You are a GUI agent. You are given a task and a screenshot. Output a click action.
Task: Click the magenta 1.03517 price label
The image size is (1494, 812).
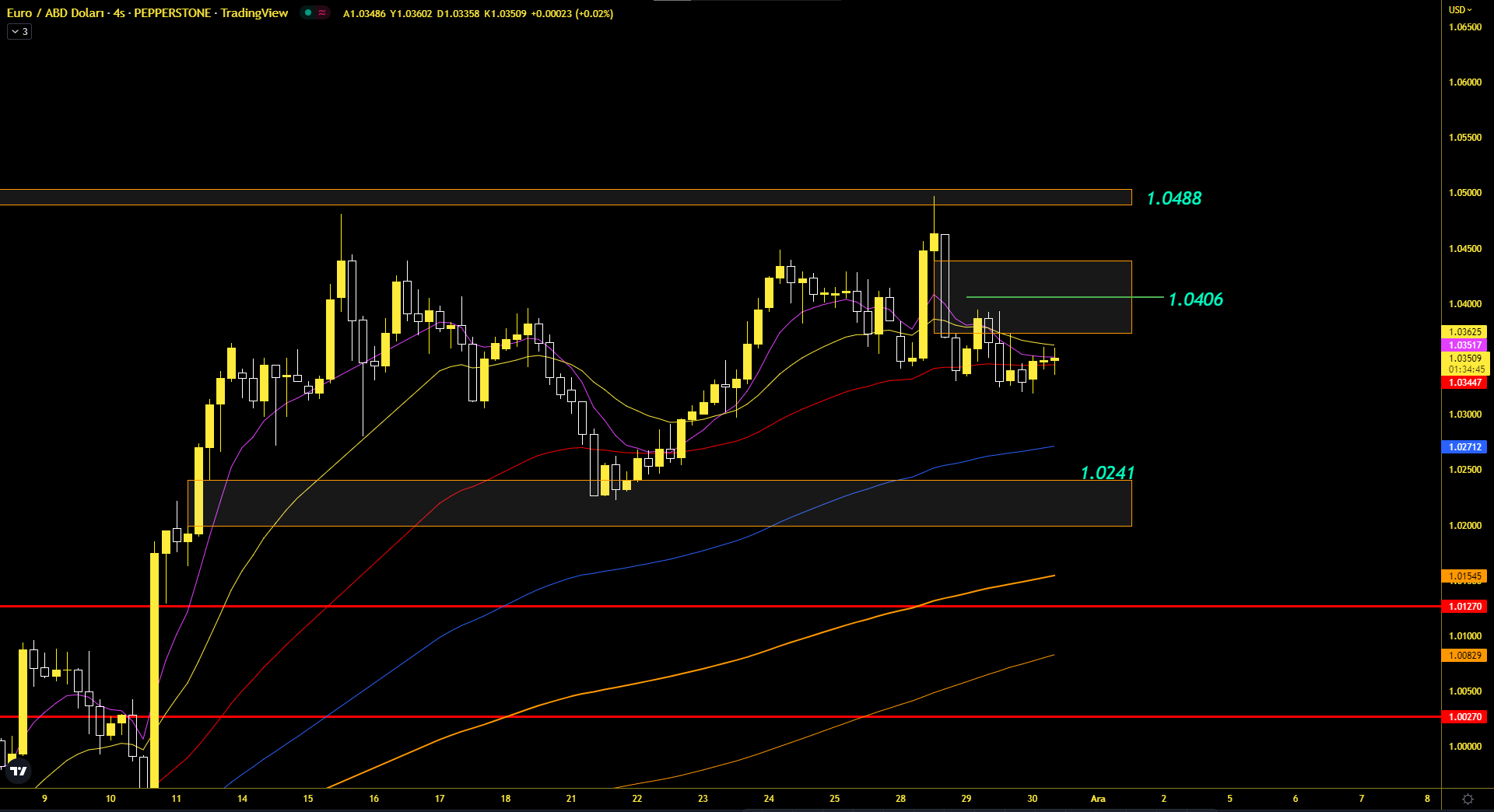(1464, 345)
